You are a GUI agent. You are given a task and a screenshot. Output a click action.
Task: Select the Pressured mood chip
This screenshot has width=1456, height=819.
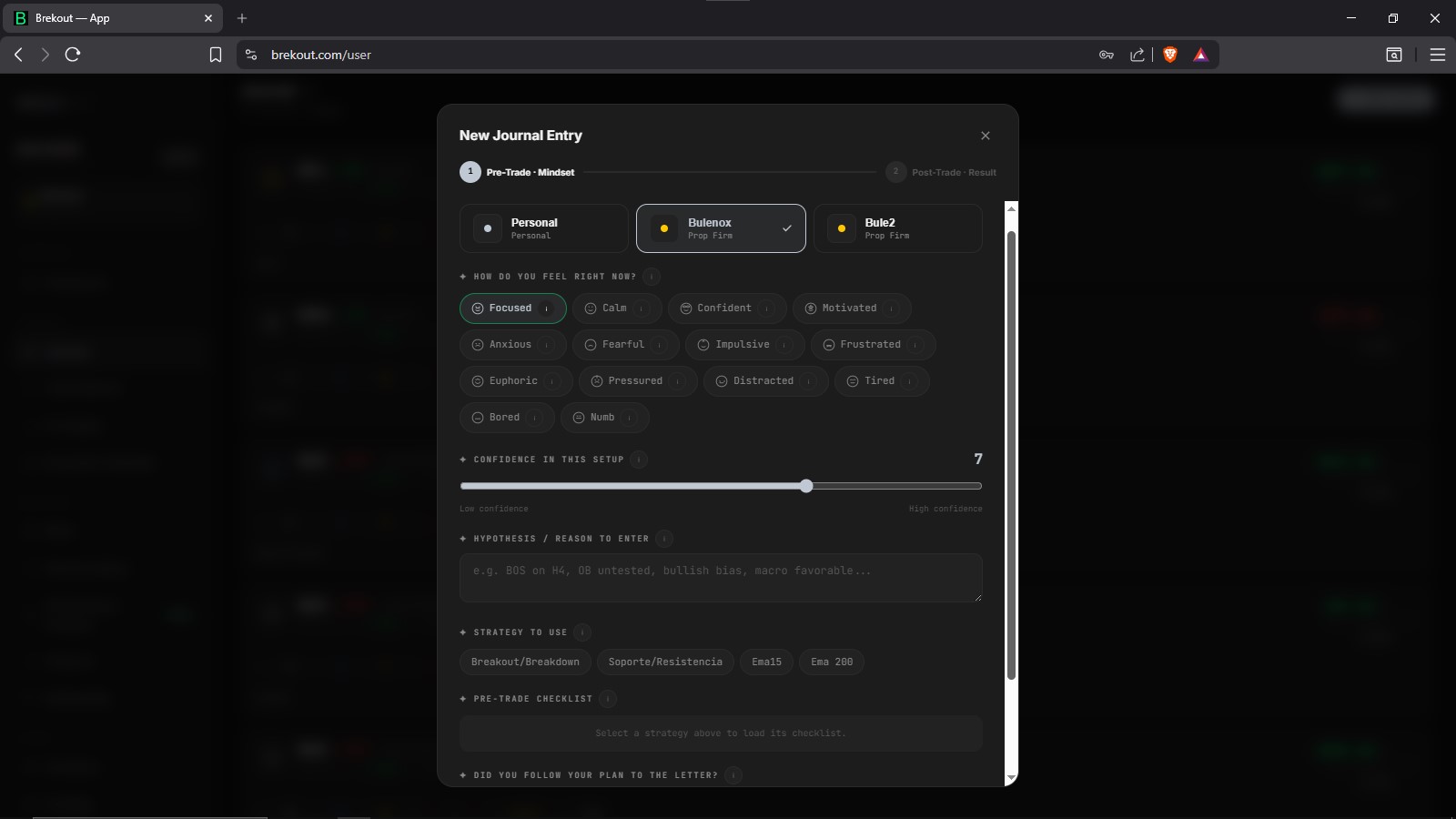tap(638, 381)
